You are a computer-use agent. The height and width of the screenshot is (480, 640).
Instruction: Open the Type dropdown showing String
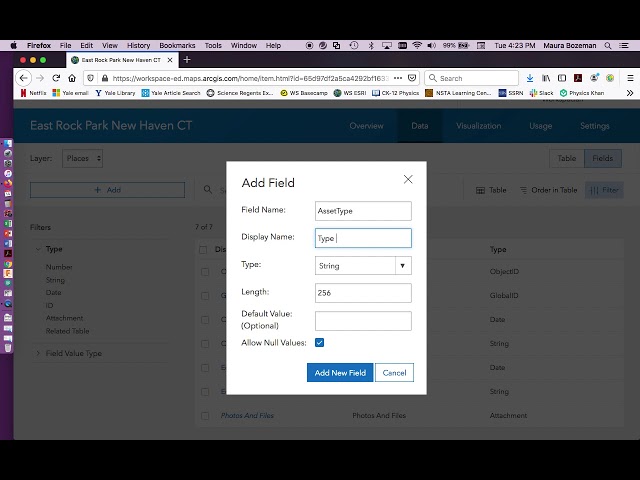[363, 266]
